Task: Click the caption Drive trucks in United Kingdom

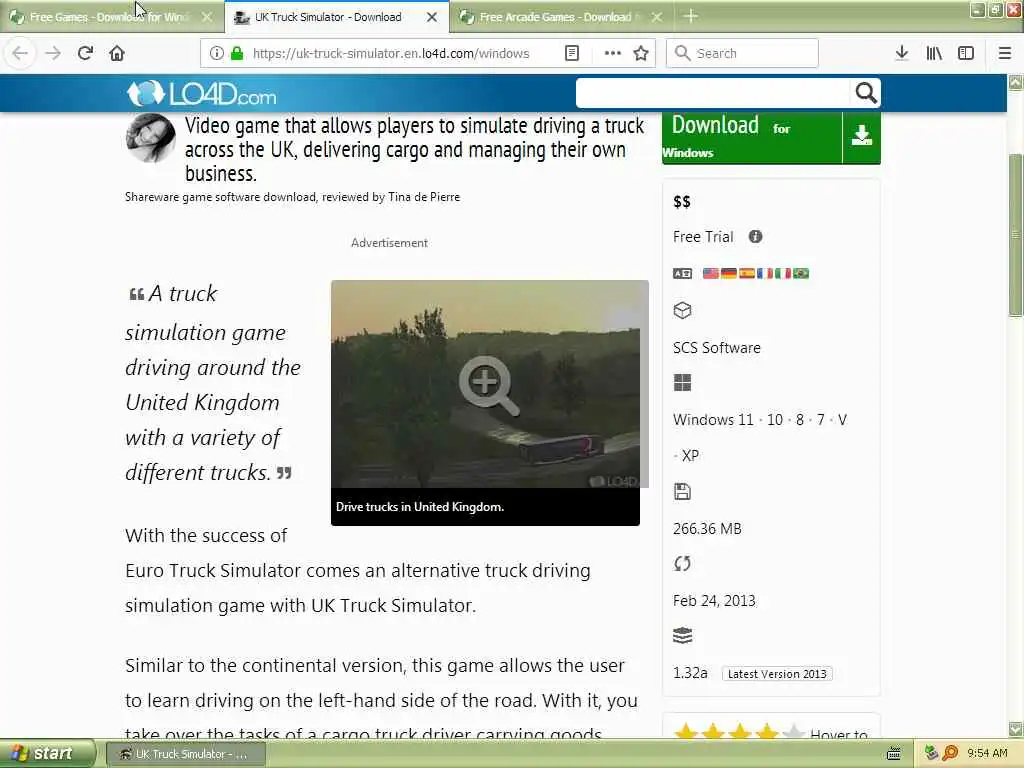Action: [x=420, y=507]
